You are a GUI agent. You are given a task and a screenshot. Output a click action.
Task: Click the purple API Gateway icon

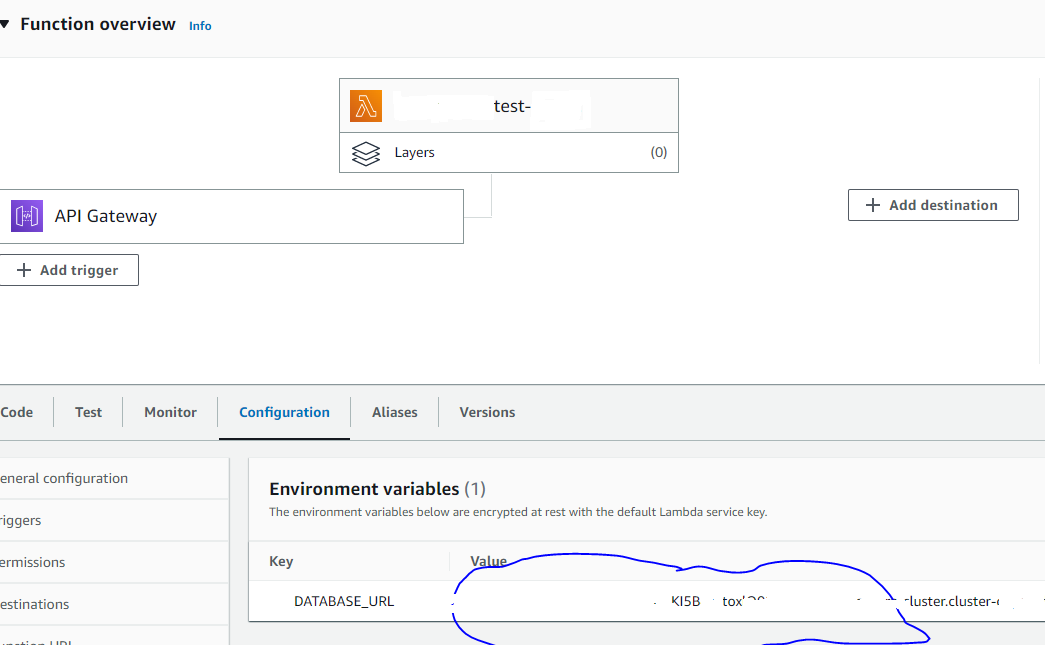point(26,216)
